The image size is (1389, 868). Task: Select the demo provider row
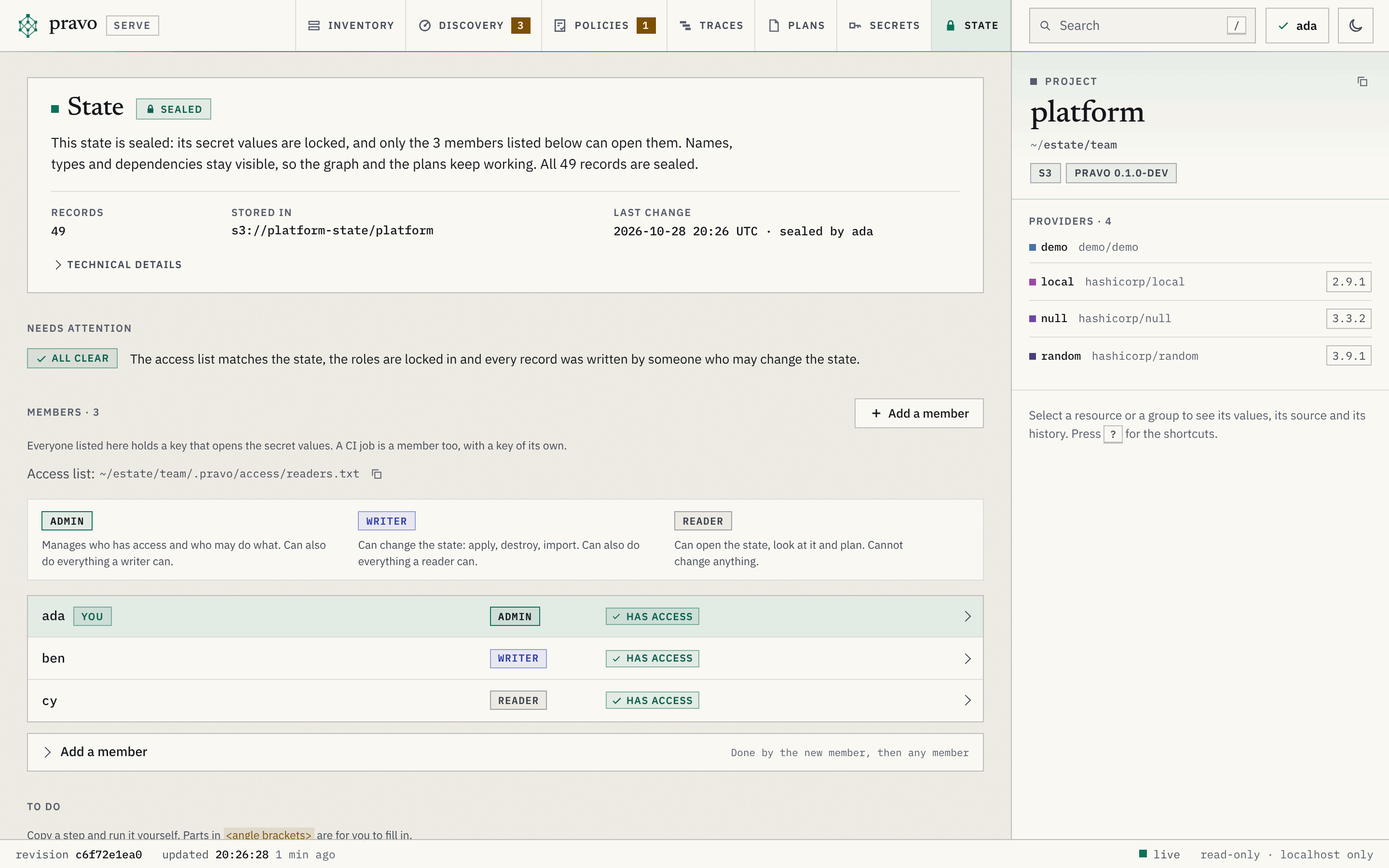pyautogui.click(x=1199, y=247)
